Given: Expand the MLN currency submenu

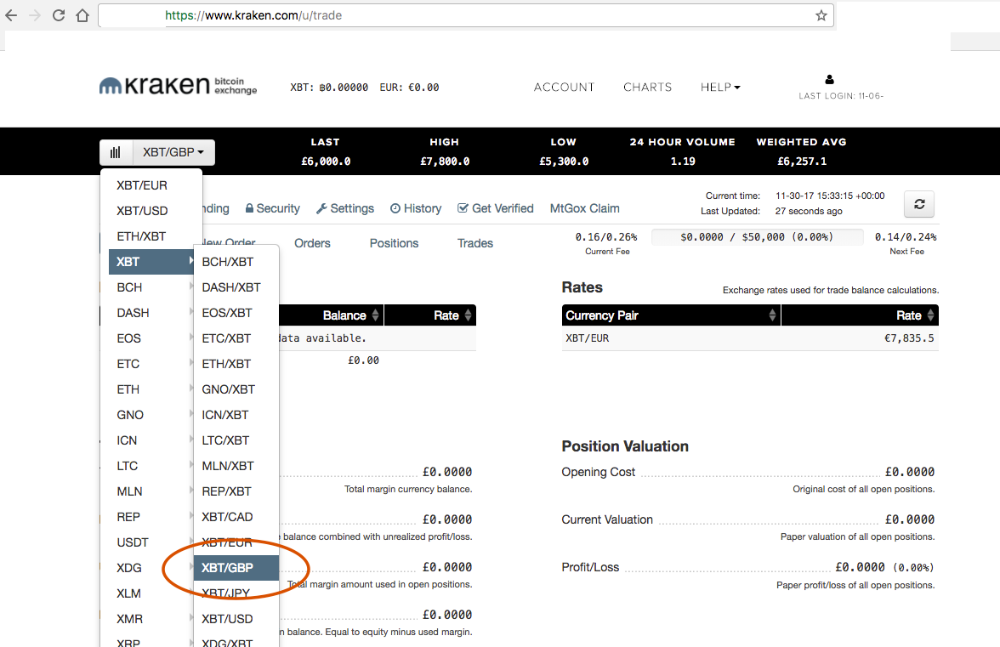Looking at the screenshot, I should tap(151, 492).
